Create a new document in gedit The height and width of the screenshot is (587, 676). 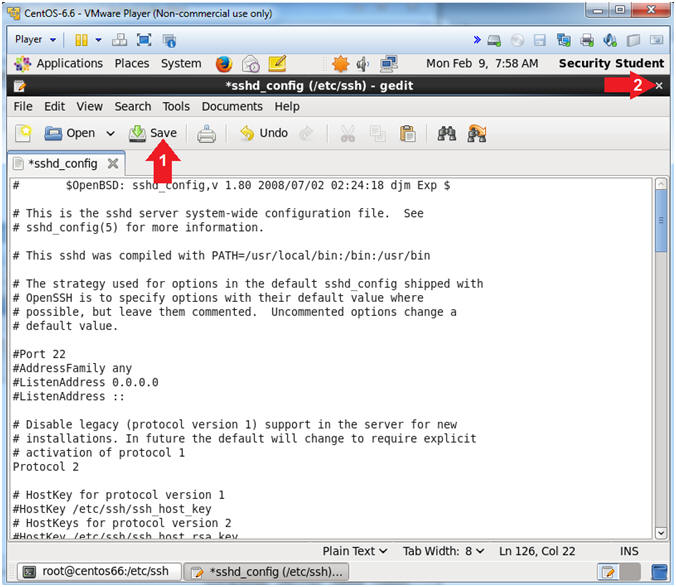(x=24, y=133)
